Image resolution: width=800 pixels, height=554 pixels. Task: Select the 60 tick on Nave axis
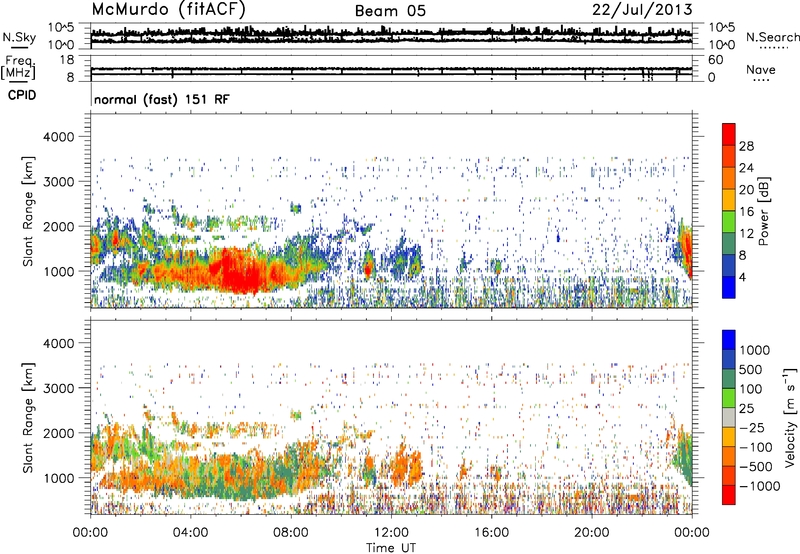click(x=715, y=60)
